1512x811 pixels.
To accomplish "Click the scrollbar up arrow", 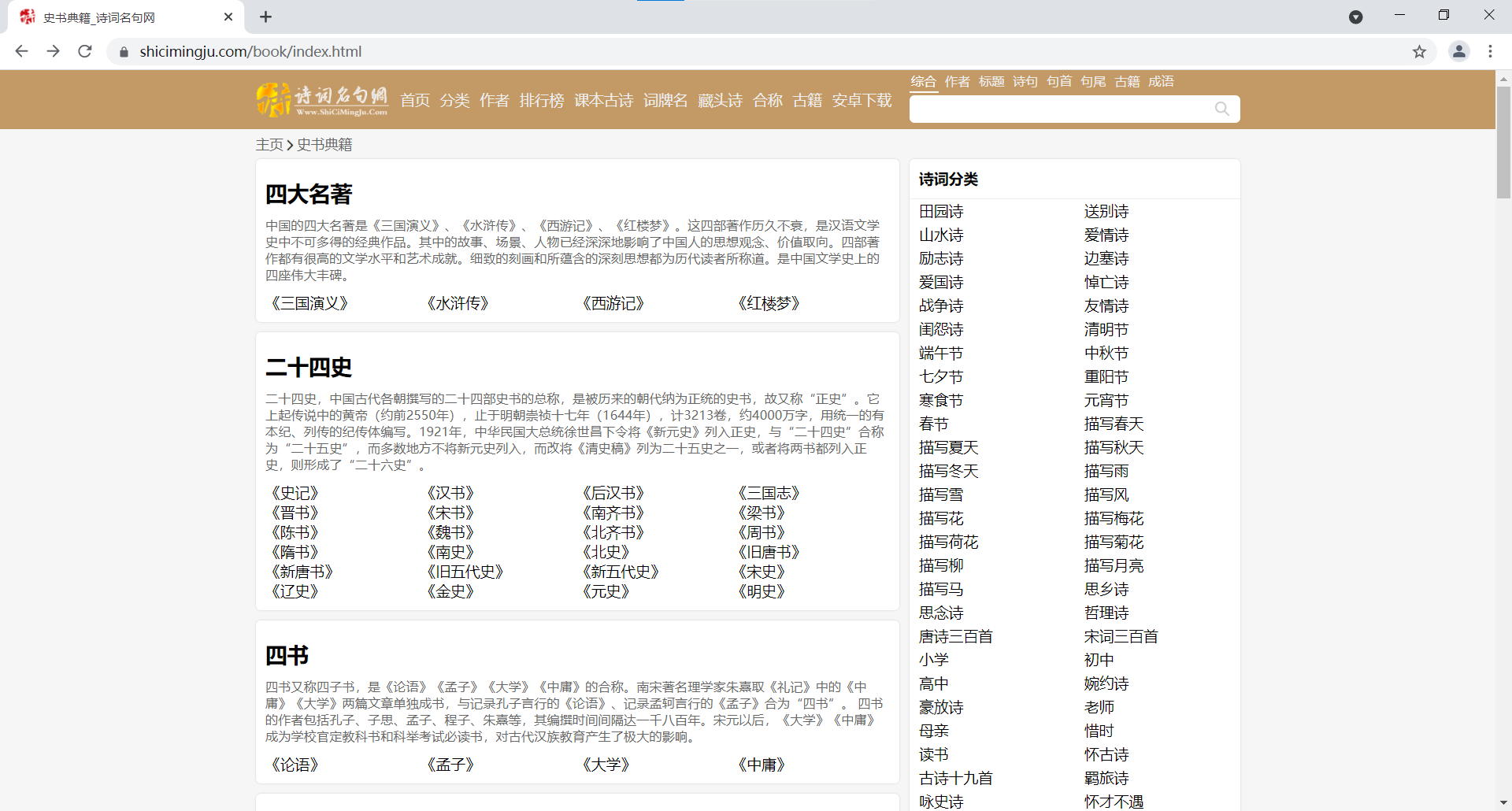I will coord(1503,78).
